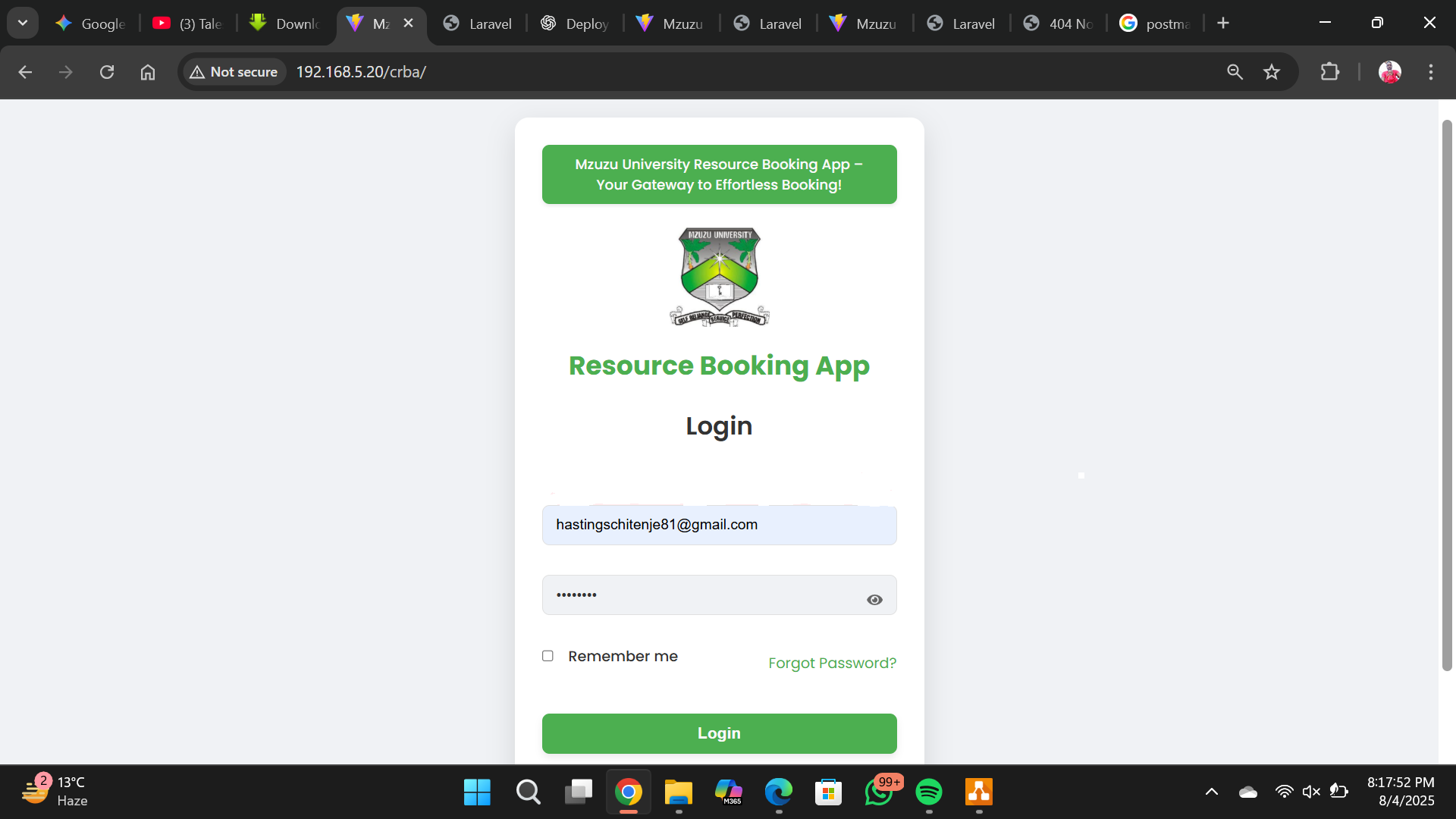Open the Chrome three-dot menu
The height and width of the screenshot is (819, 1456).
[1431, 72]
